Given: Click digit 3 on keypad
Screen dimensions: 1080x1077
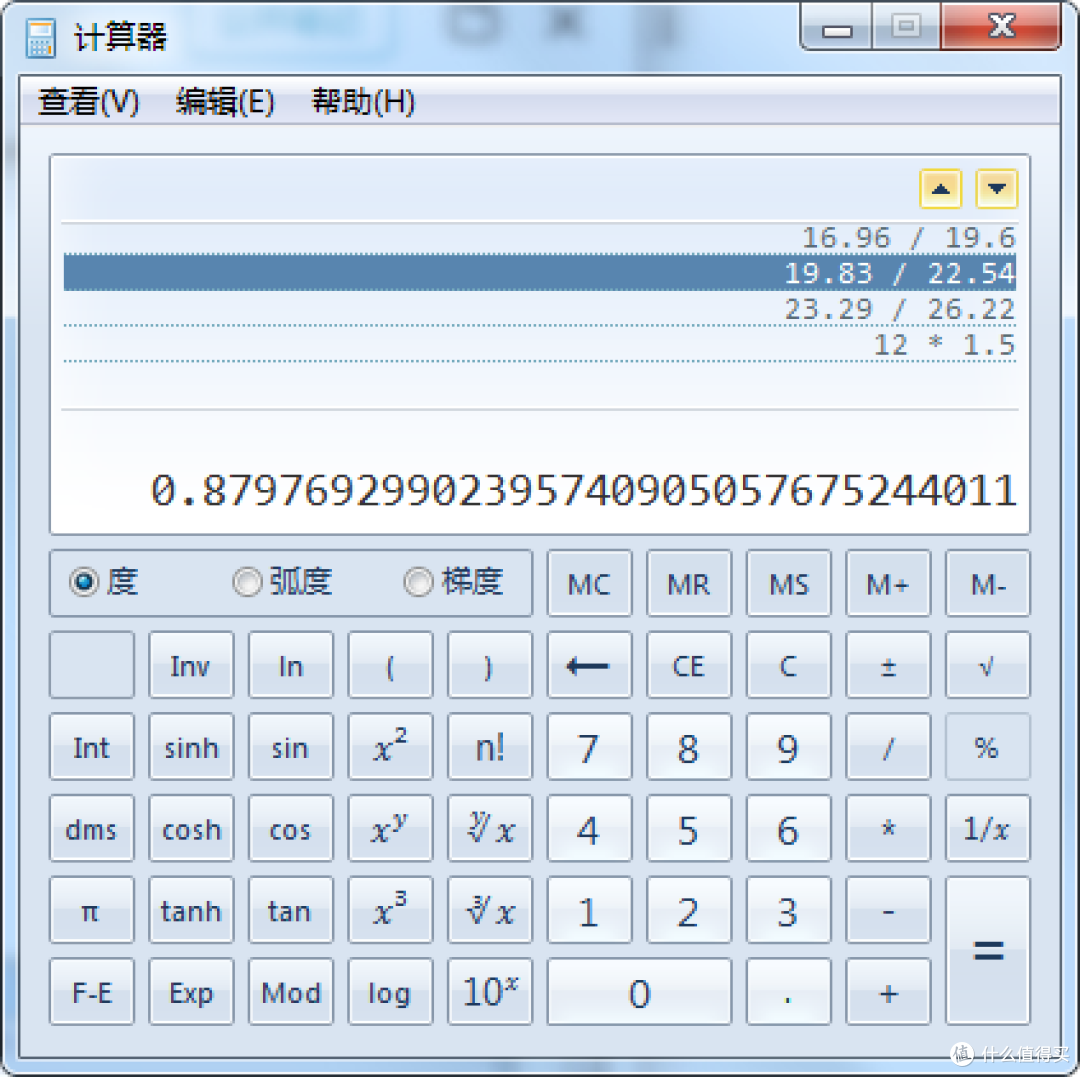Looking at the screenshot, I should click(x=789, y=910).
